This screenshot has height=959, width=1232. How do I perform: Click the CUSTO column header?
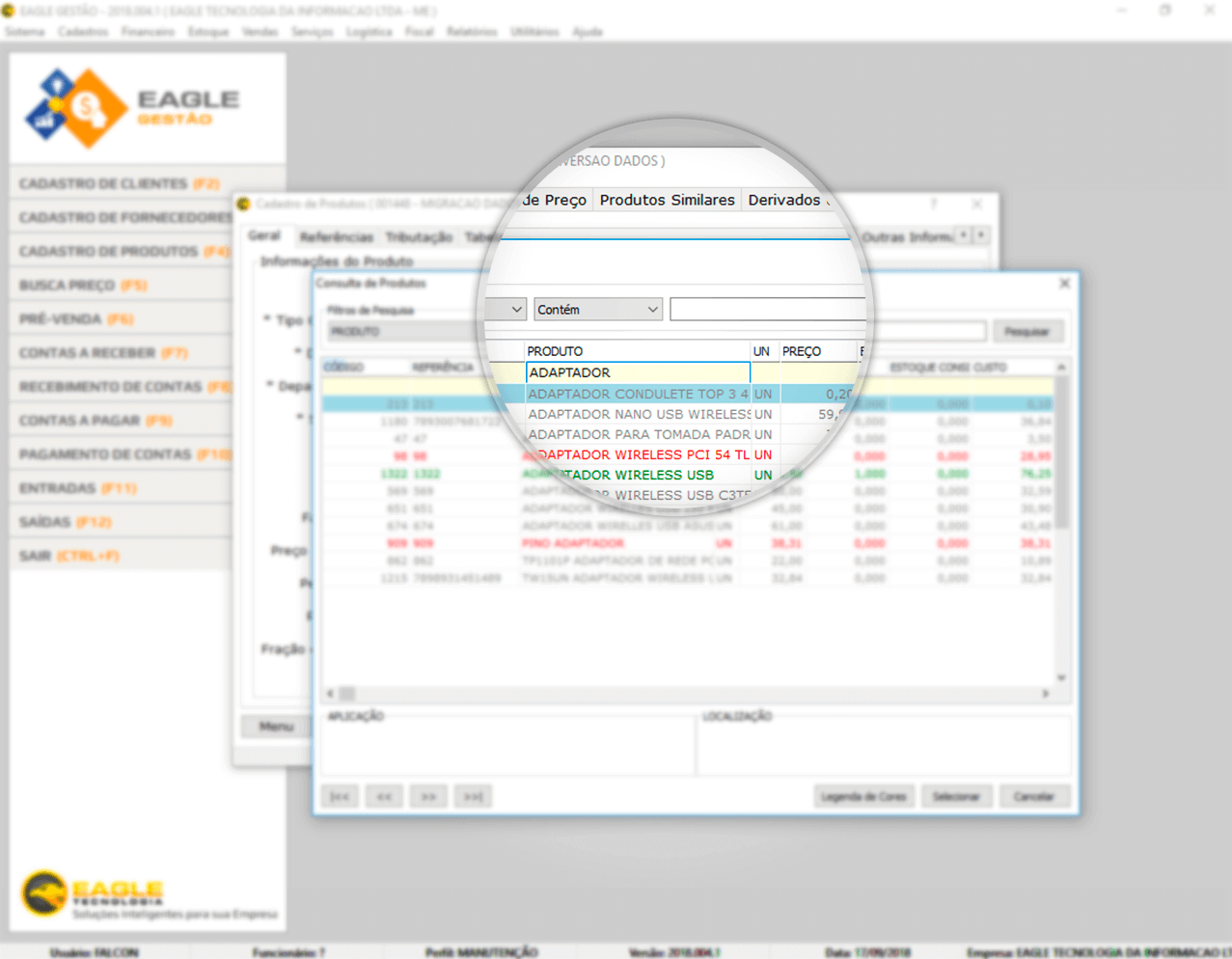990,367
